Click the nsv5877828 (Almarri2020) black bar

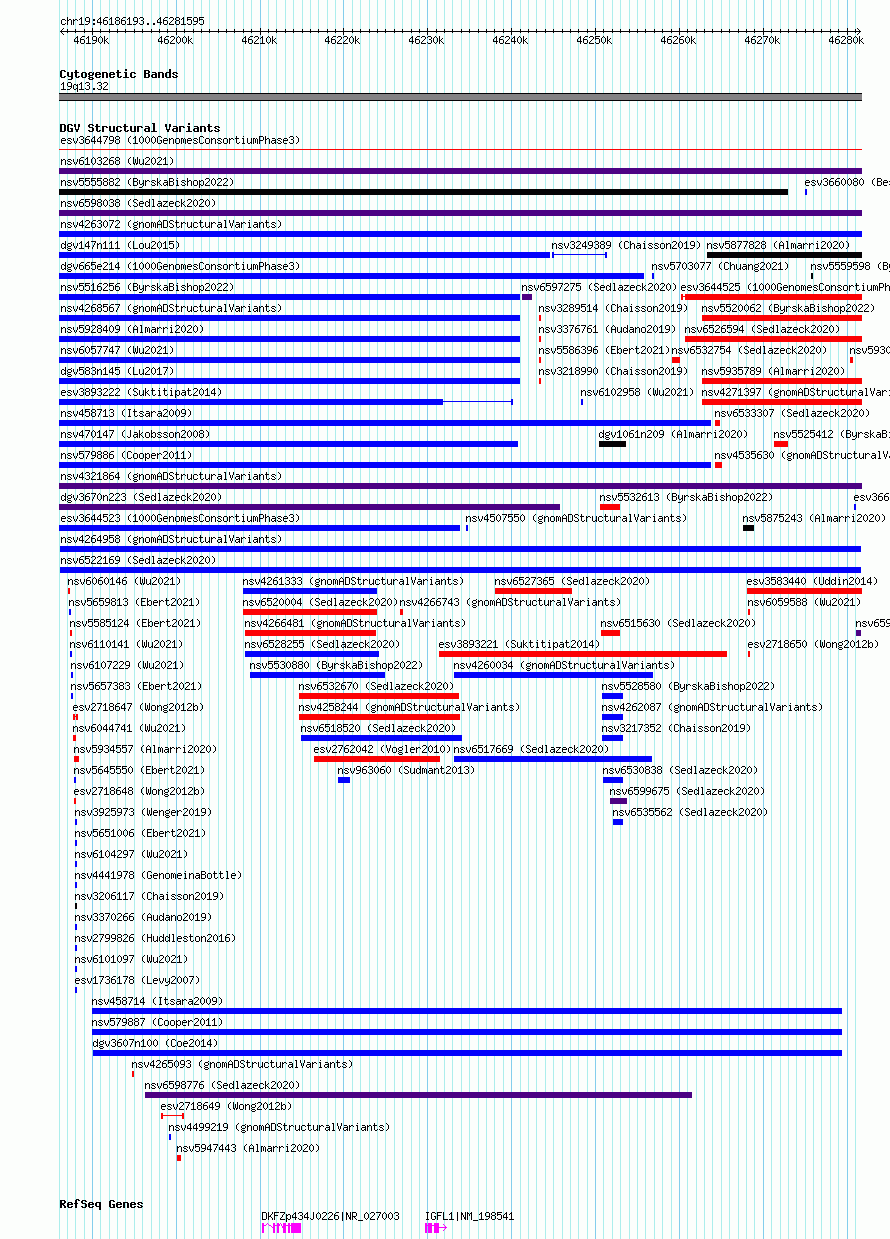pos(784,255)
